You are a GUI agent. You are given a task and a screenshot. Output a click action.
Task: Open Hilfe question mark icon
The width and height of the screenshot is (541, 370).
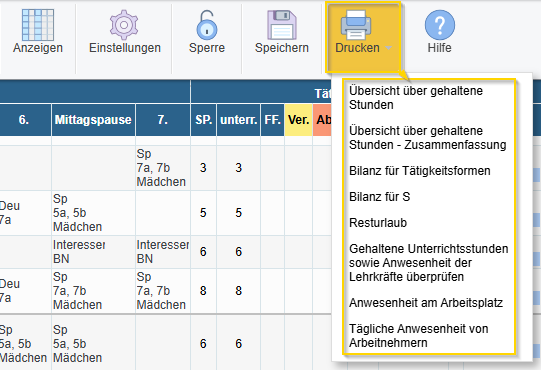point(440,25)
